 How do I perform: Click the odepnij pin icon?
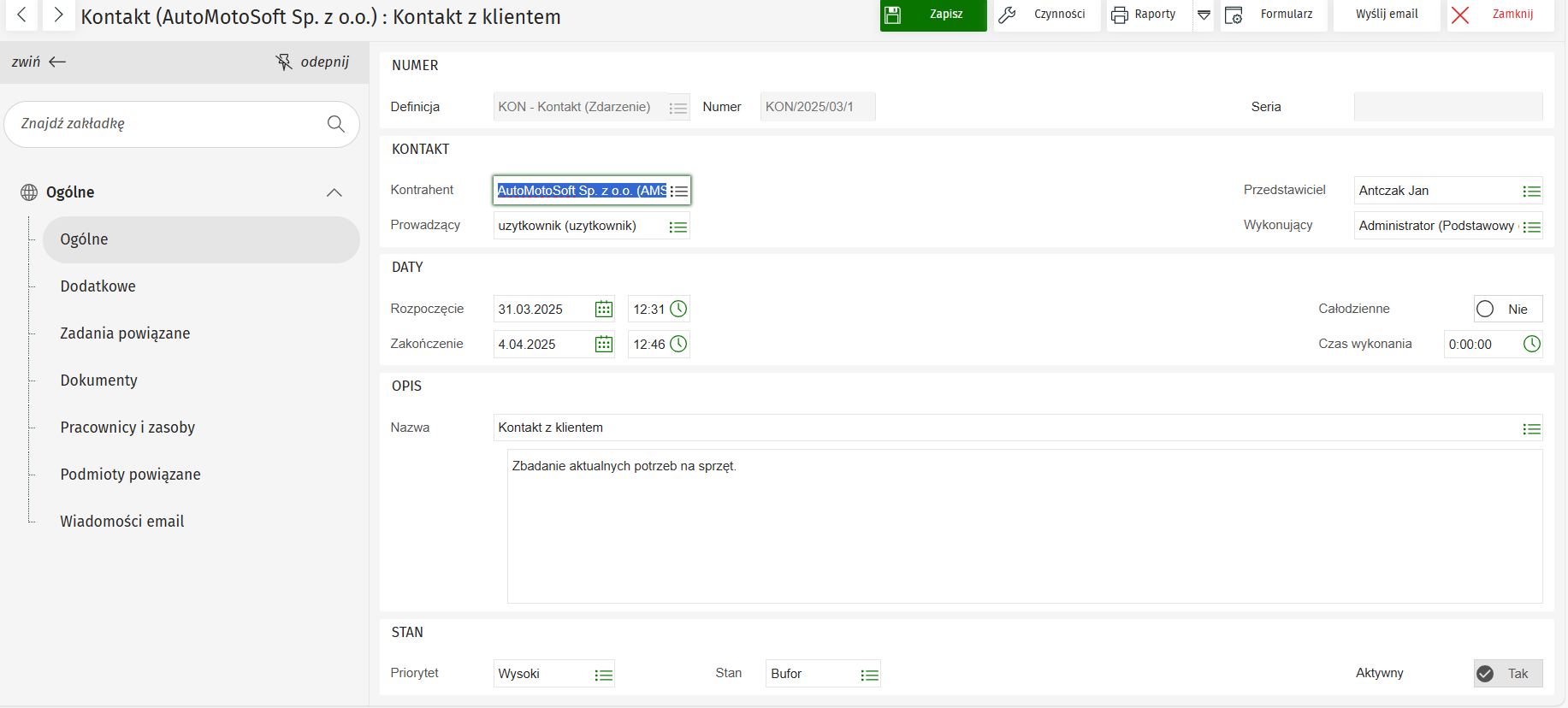pos(284,62)
